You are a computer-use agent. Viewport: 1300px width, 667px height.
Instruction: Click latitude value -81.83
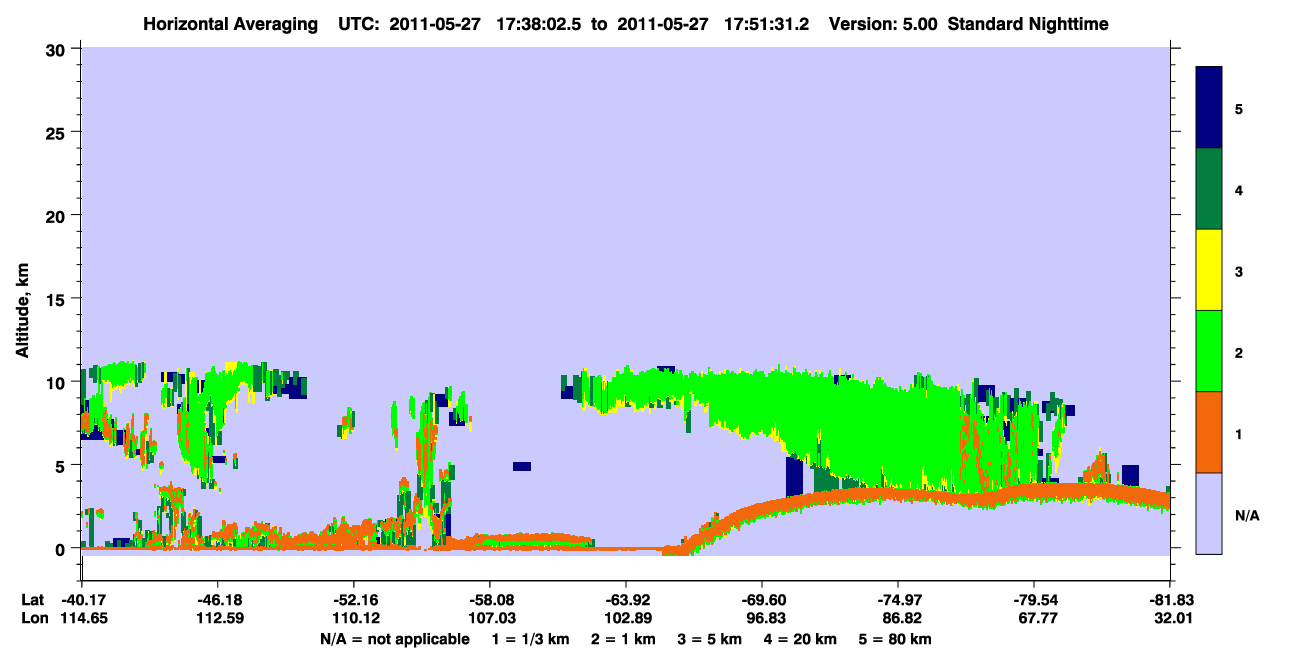click(x=1170, y=600)
